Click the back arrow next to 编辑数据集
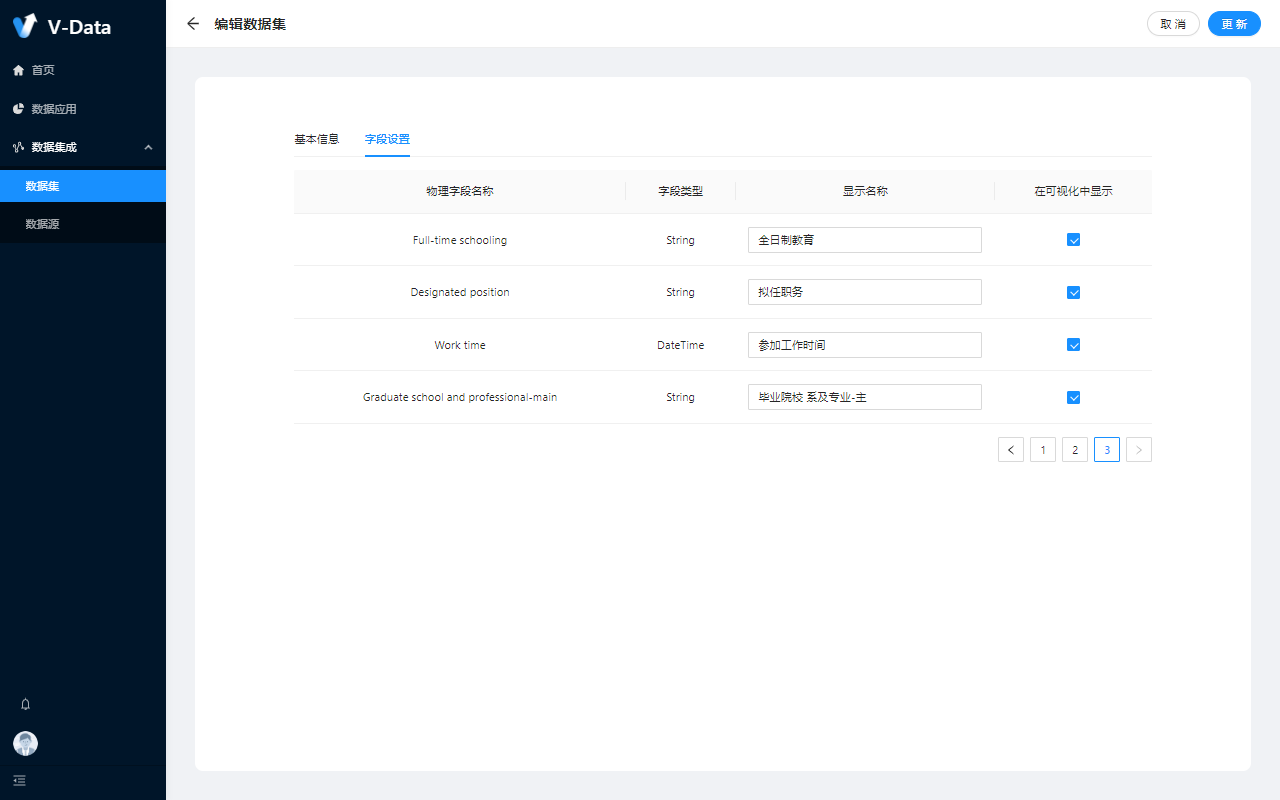Image resolution: width=1280 pixels, height=800 pixels. click(x=193, y=24)
